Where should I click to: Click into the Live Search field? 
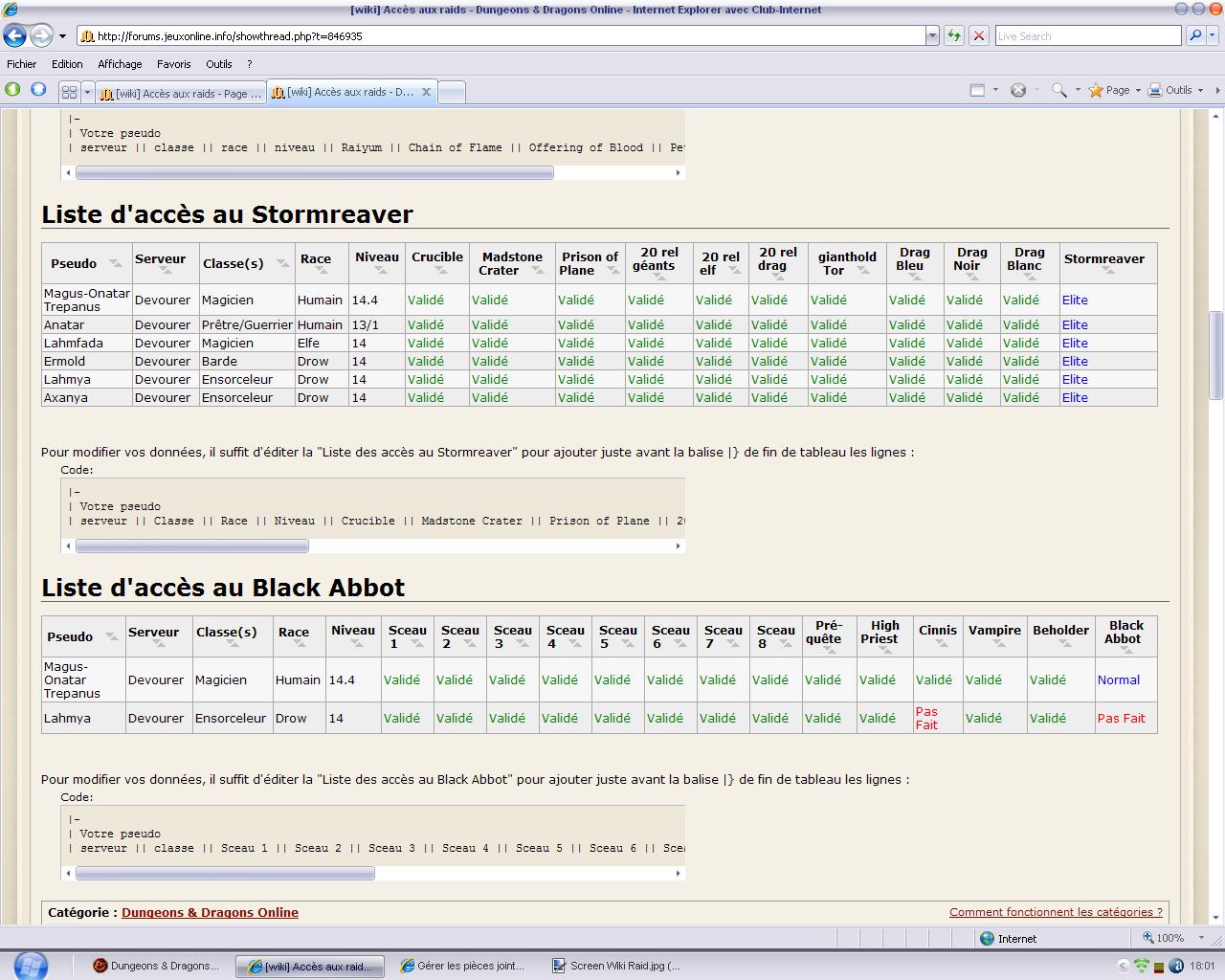tap(1088, 36)
